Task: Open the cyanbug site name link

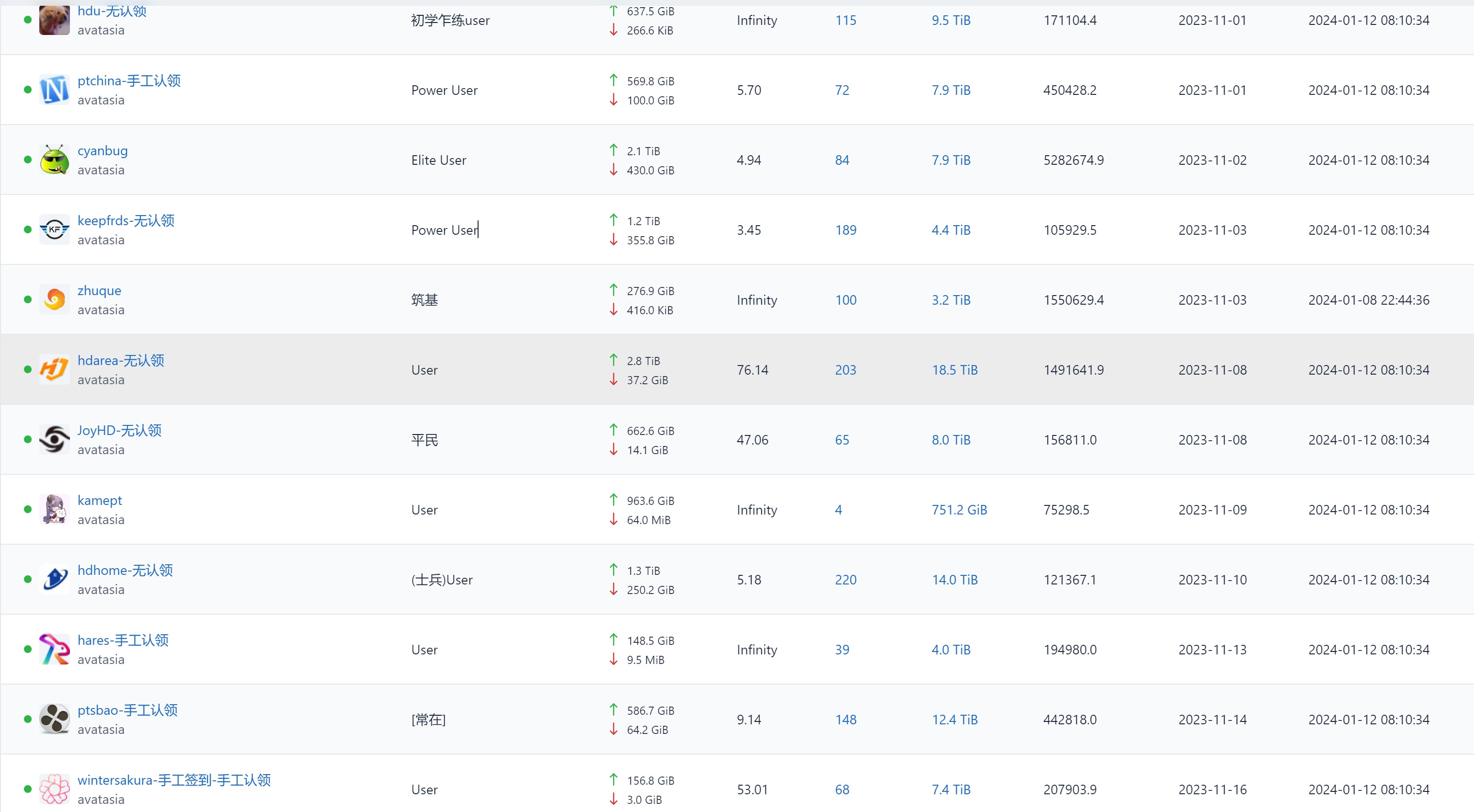Action: (103, 150)
